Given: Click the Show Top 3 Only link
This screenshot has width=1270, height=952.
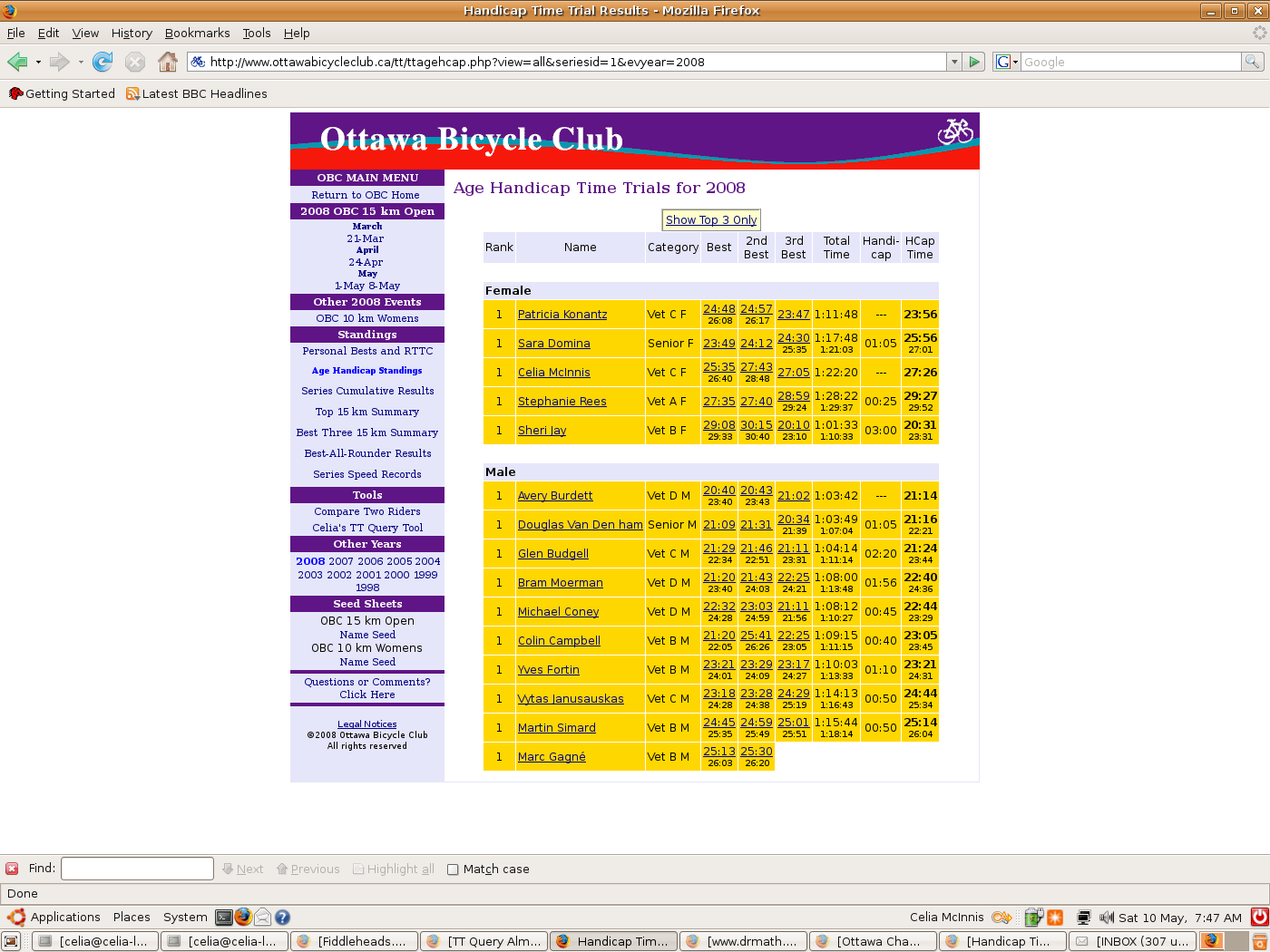Looking at the screenshot, I should 711,219.
